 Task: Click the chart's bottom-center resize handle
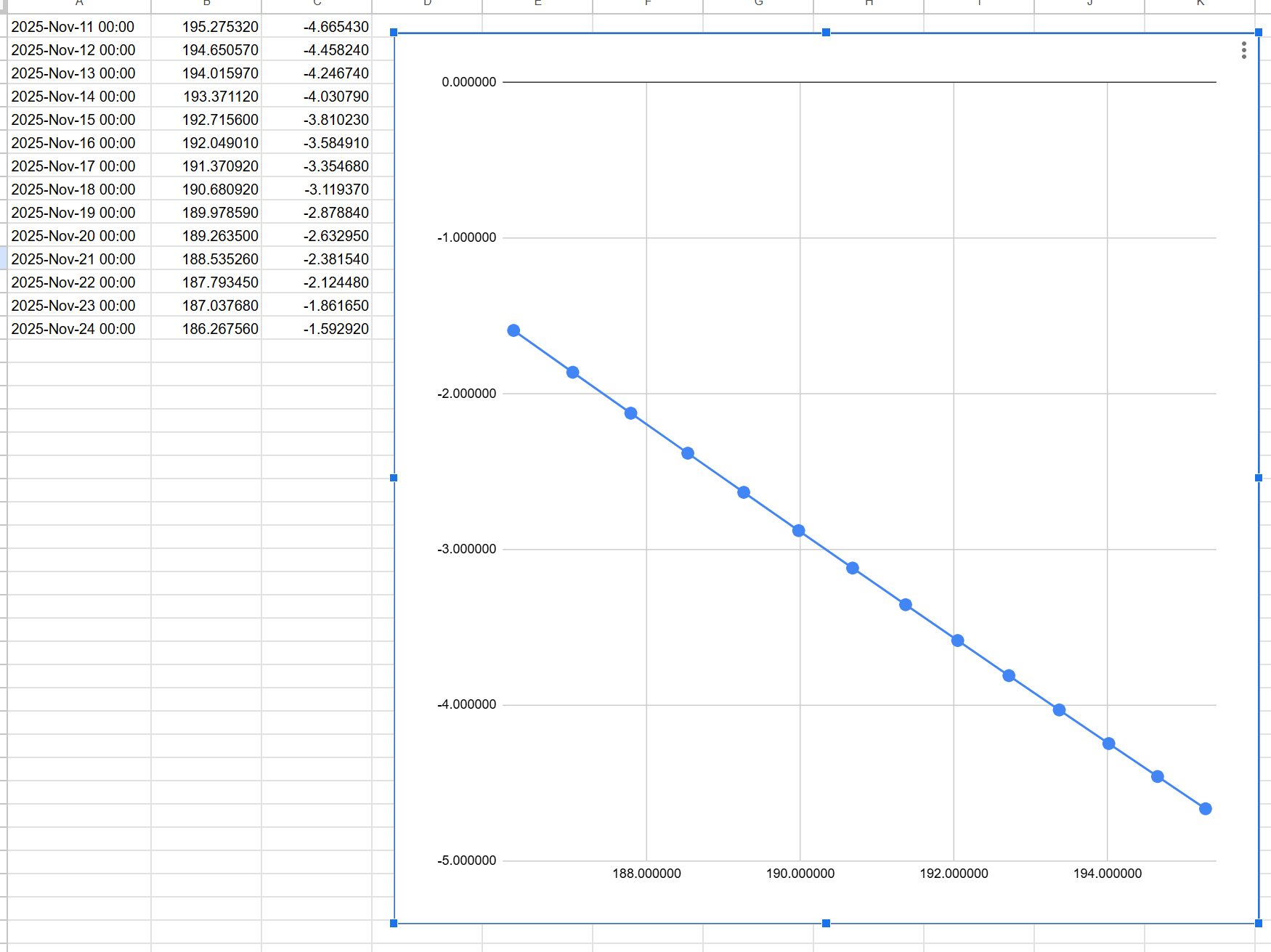[826, 923]
